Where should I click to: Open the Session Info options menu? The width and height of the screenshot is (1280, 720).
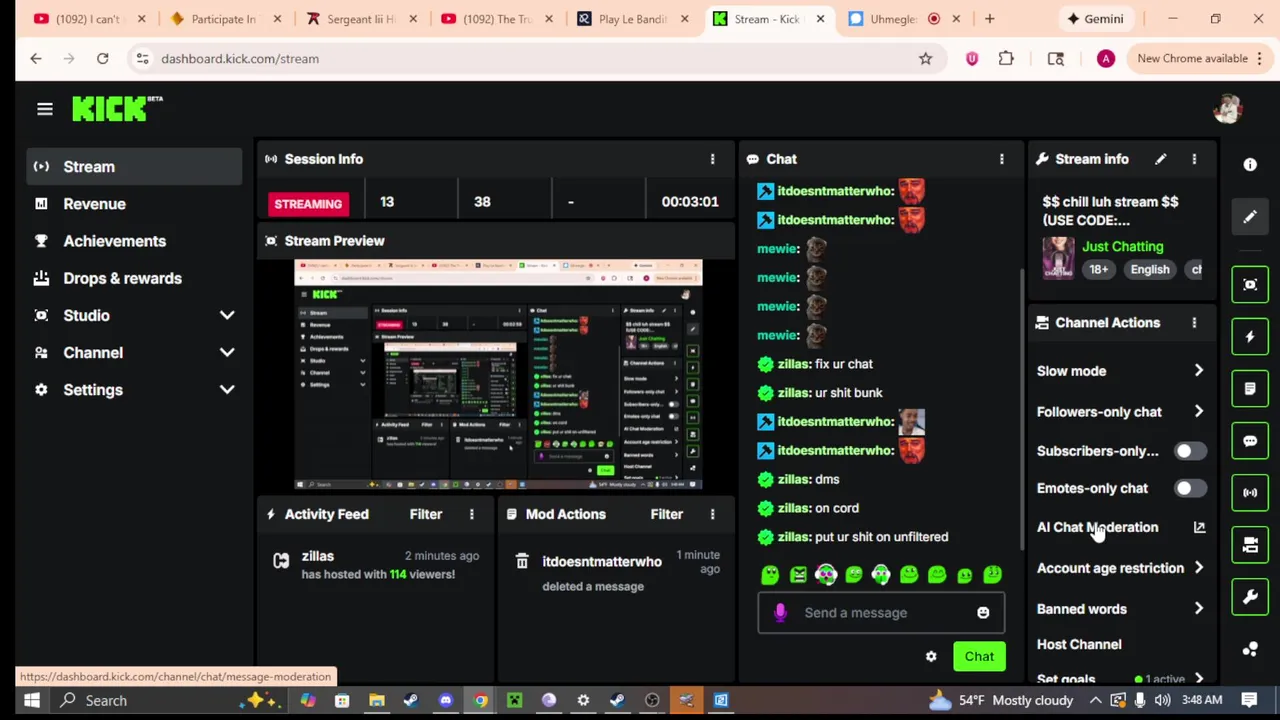[x=712, y=159]
